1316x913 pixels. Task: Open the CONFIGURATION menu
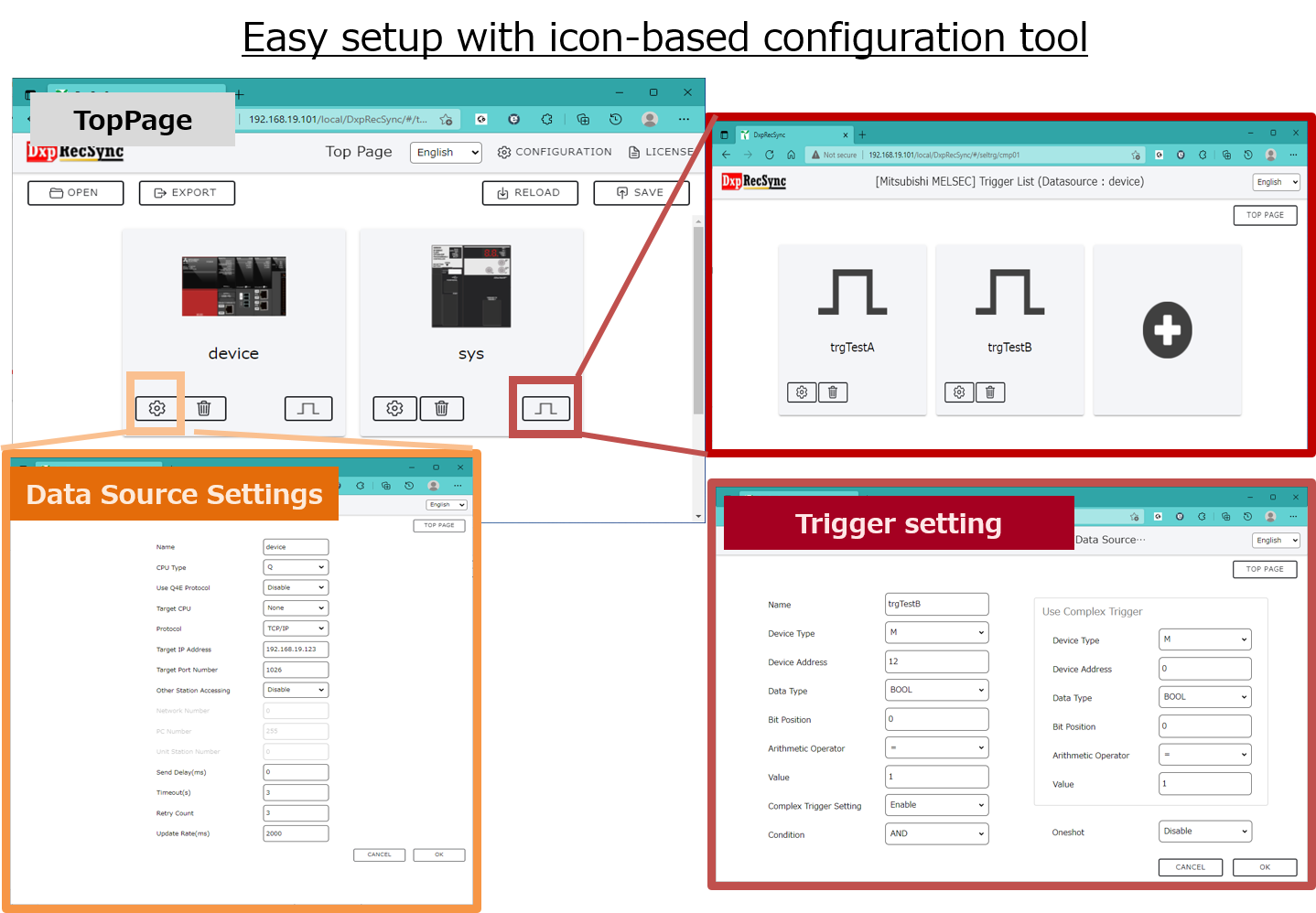(x=555, y=152)
